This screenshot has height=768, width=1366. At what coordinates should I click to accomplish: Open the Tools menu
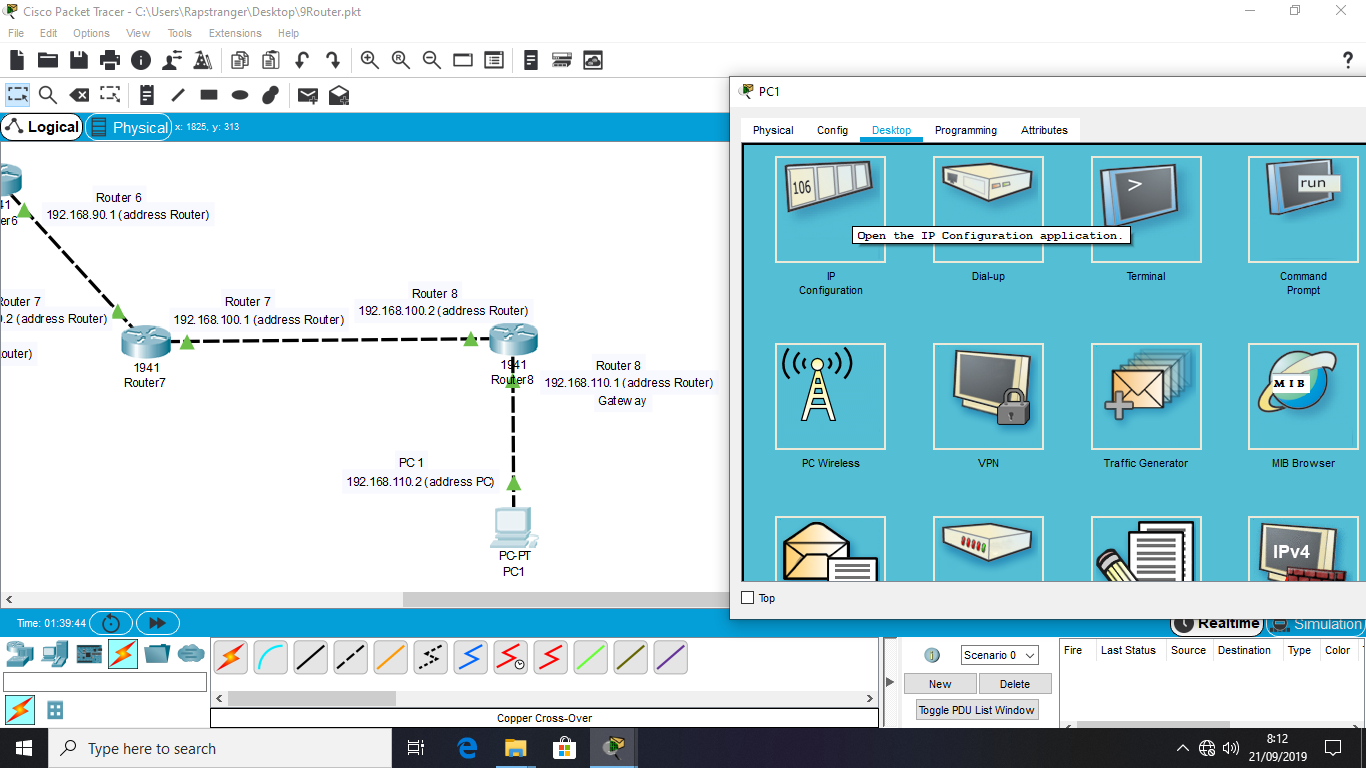click(180, 33)
